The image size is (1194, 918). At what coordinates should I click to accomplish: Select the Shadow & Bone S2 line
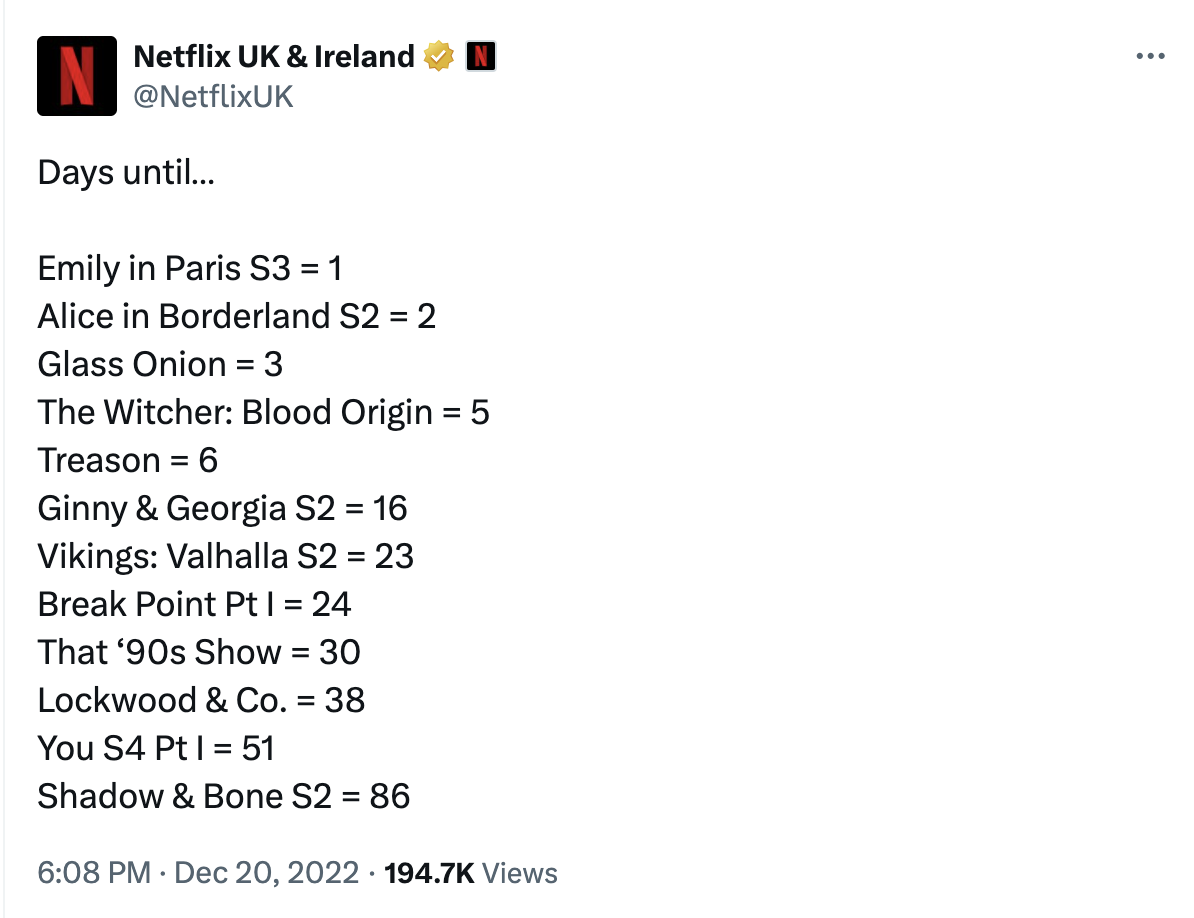(224, 797)
